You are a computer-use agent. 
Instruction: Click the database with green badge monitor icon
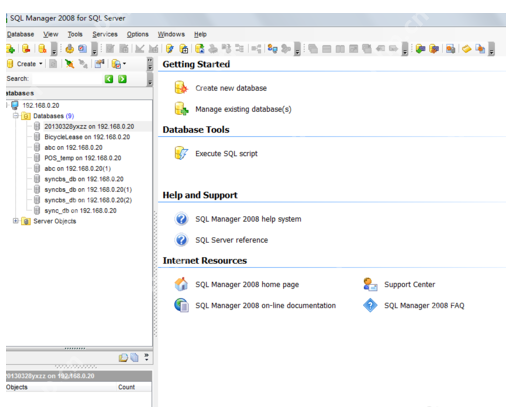coord(421,49)
